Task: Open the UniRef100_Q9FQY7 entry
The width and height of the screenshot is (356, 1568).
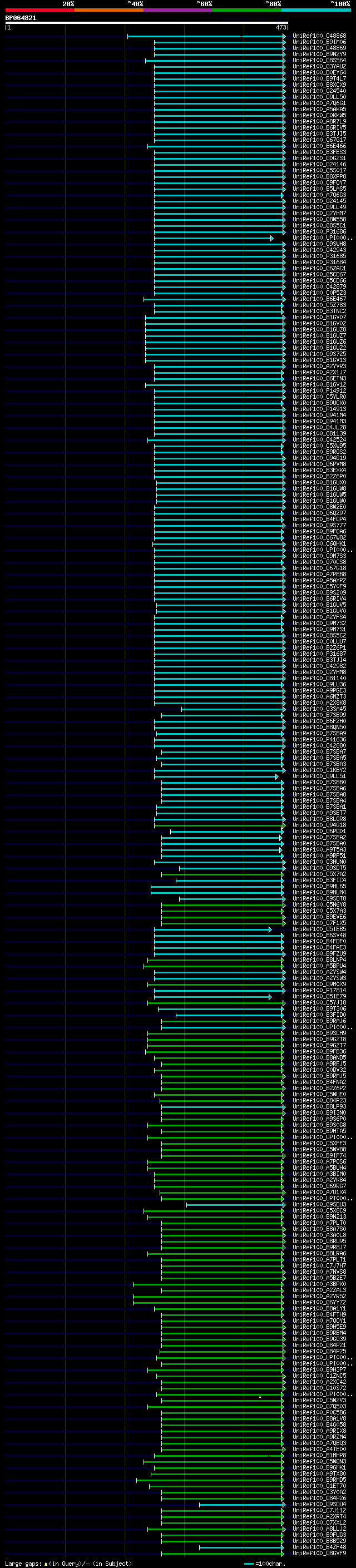Action: 319,182
